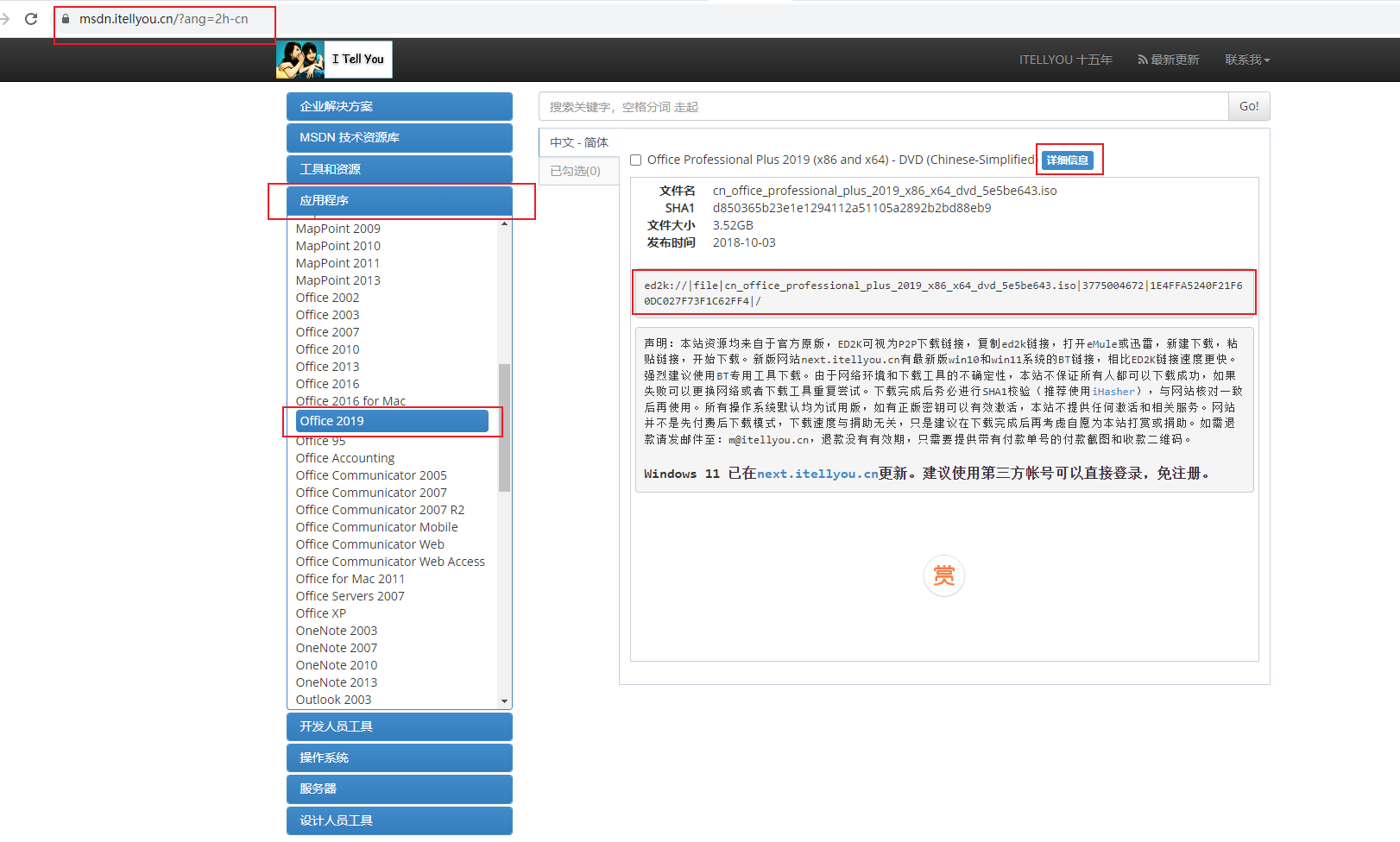Click the ISO file name text
1400x842 pixels.
[x=885, y=191]
